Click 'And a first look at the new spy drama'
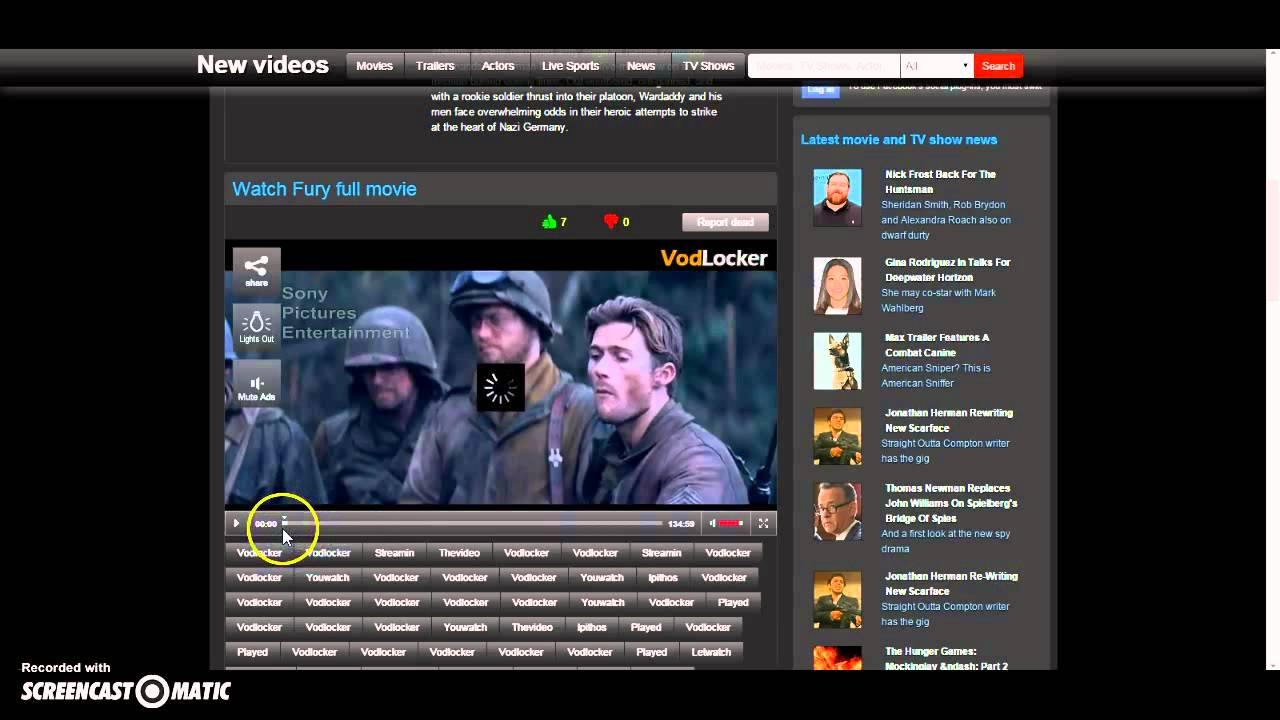1280x720 pixels. [945, 541]
